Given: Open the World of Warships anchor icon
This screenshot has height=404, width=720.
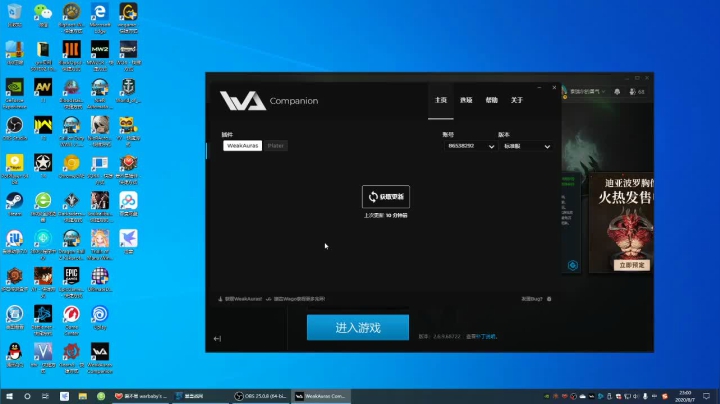Looking at the screenshot, I should 128,90.
